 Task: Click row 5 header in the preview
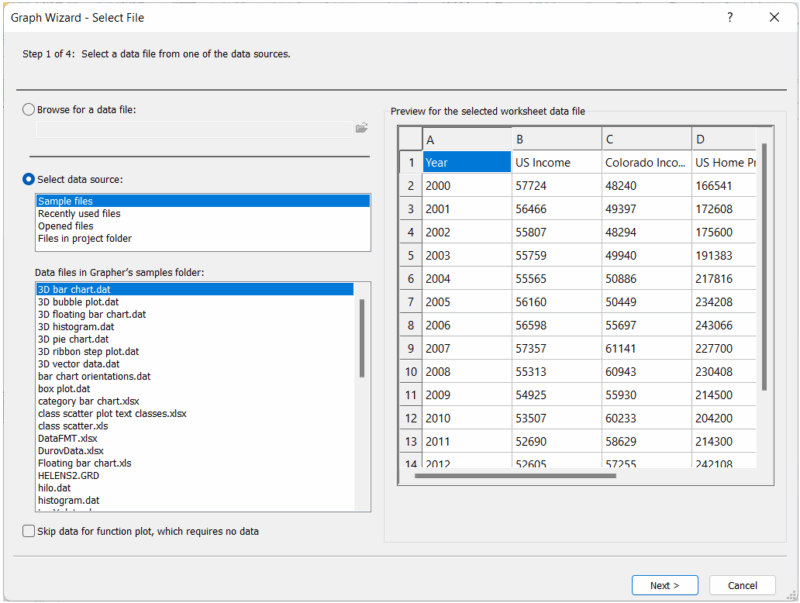point(411,255)
